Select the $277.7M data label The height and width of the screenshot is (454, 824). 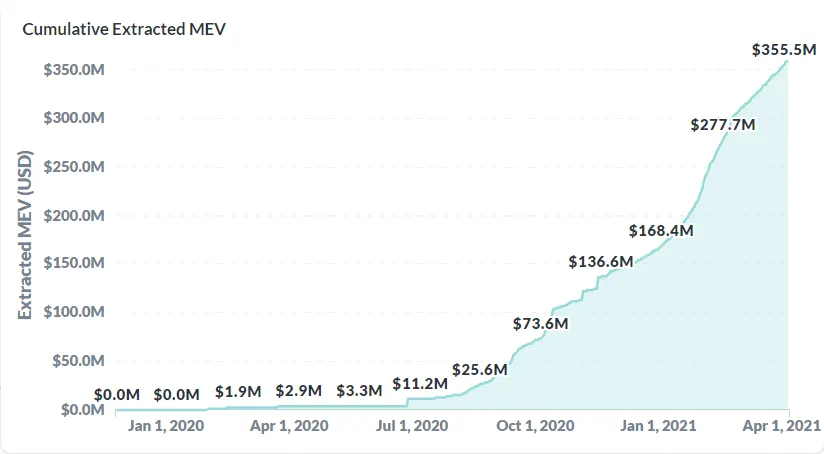pos(723,125)
